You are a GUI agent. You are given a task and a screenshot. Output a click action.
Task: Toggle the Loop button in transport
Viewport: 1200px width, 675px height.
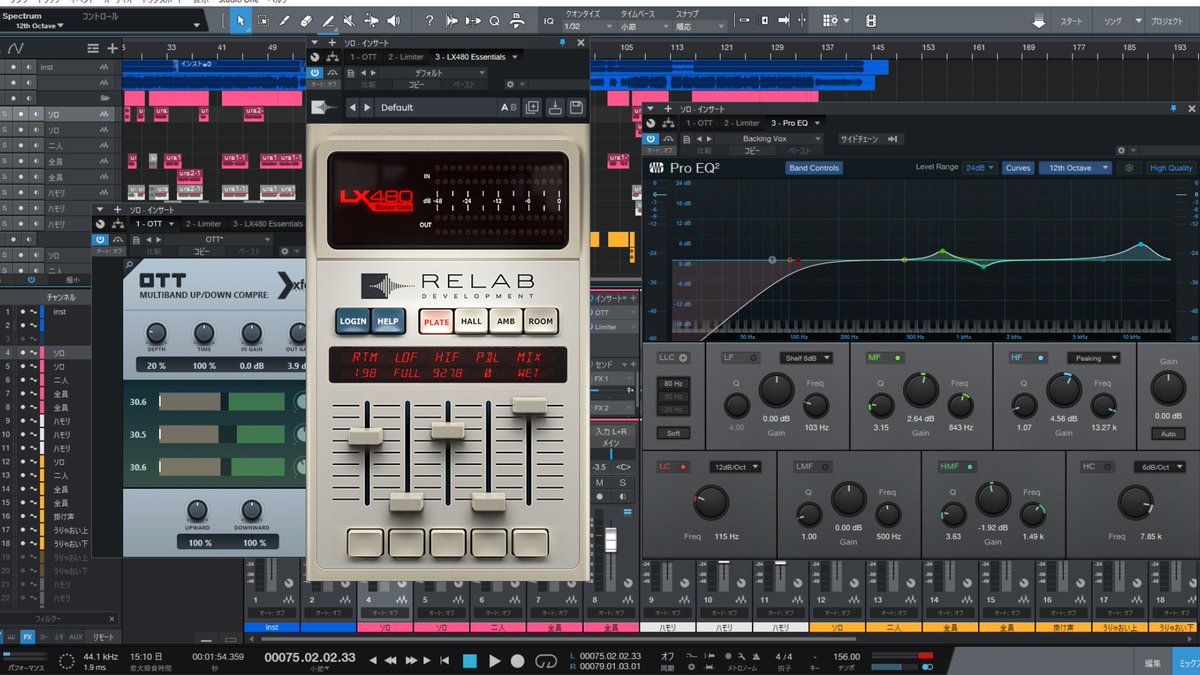tap(545, 661)
